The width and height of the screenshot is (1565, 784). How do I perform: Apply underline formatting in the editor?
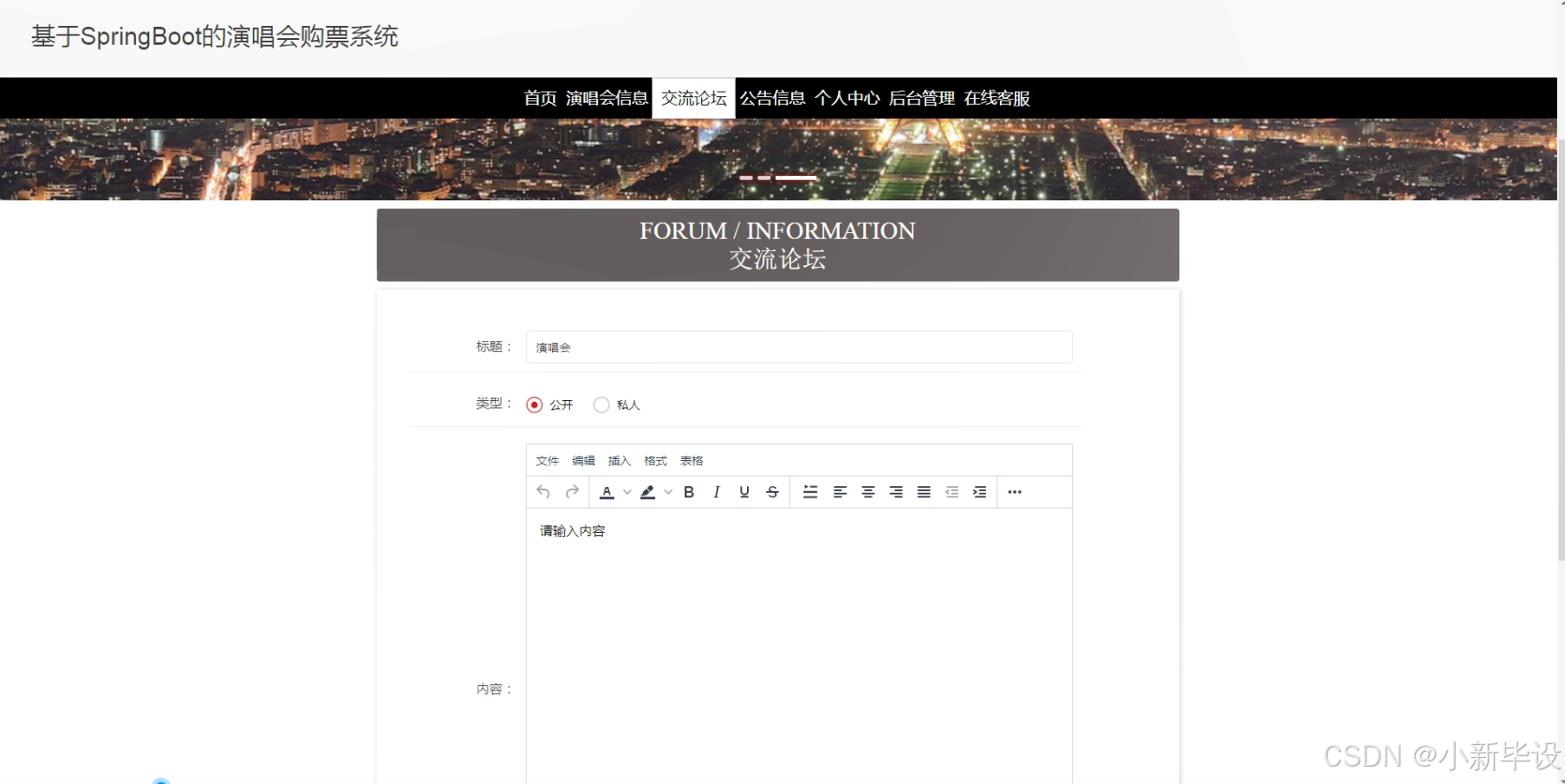pos(744,492)
